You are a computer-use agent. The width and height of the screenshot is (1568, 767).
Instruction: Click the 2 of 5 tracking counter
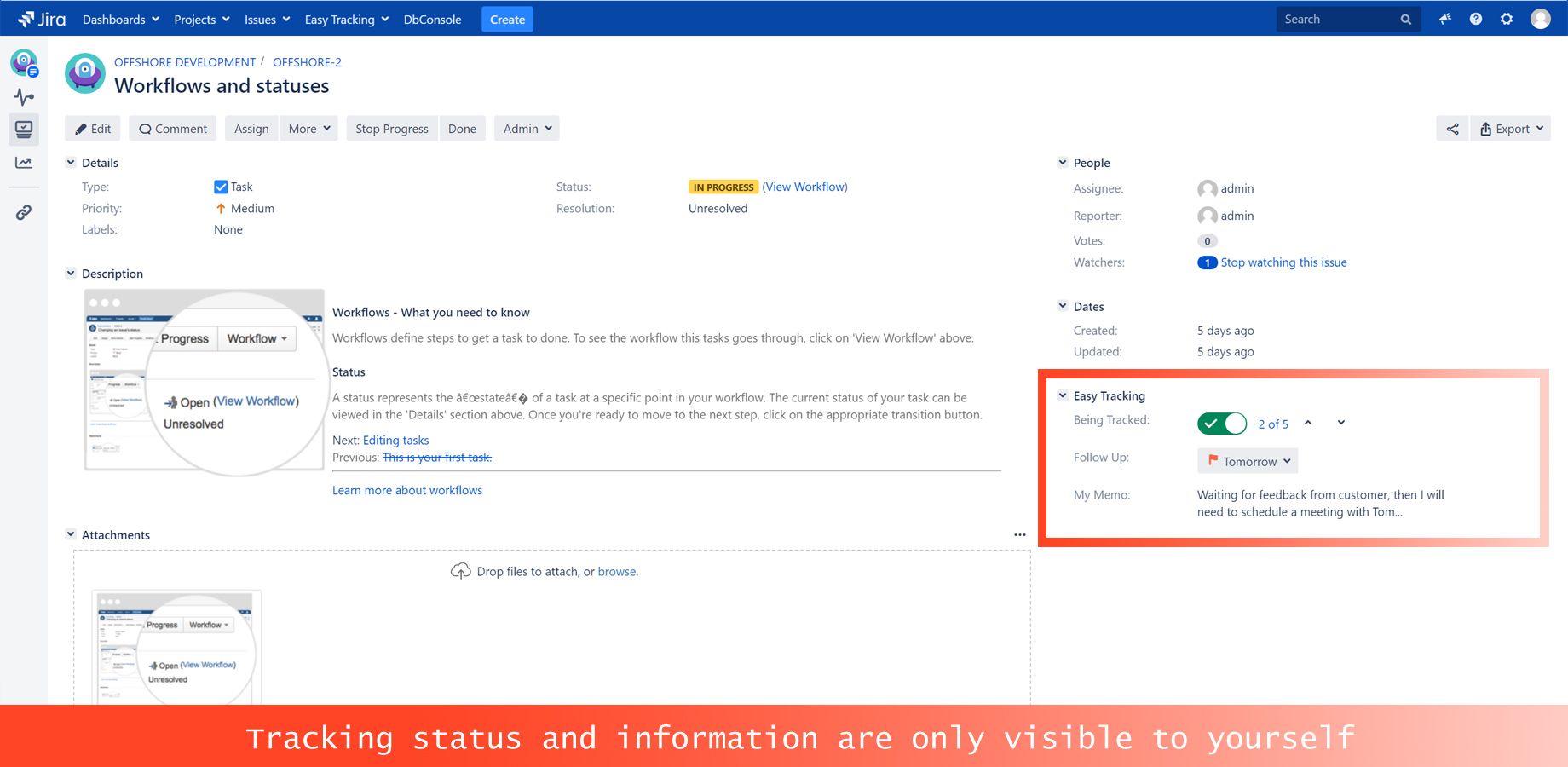point(1273,424)
